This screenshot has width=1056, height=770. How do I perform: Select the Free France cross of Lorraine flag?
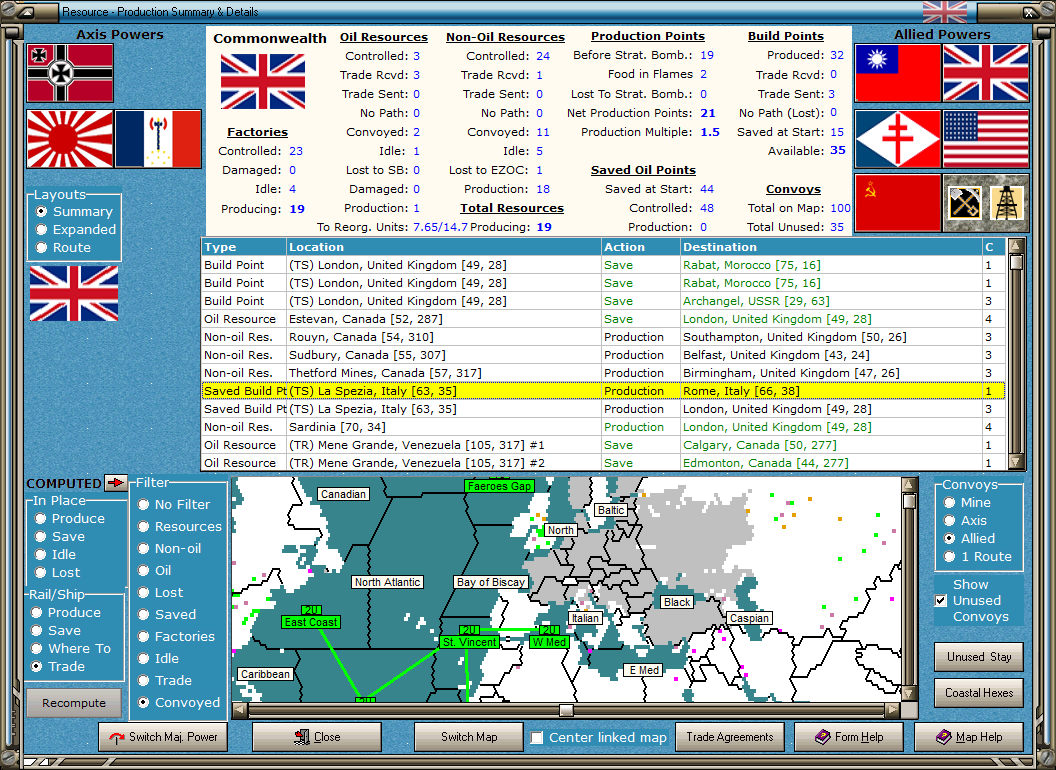(x=898, y=139)
